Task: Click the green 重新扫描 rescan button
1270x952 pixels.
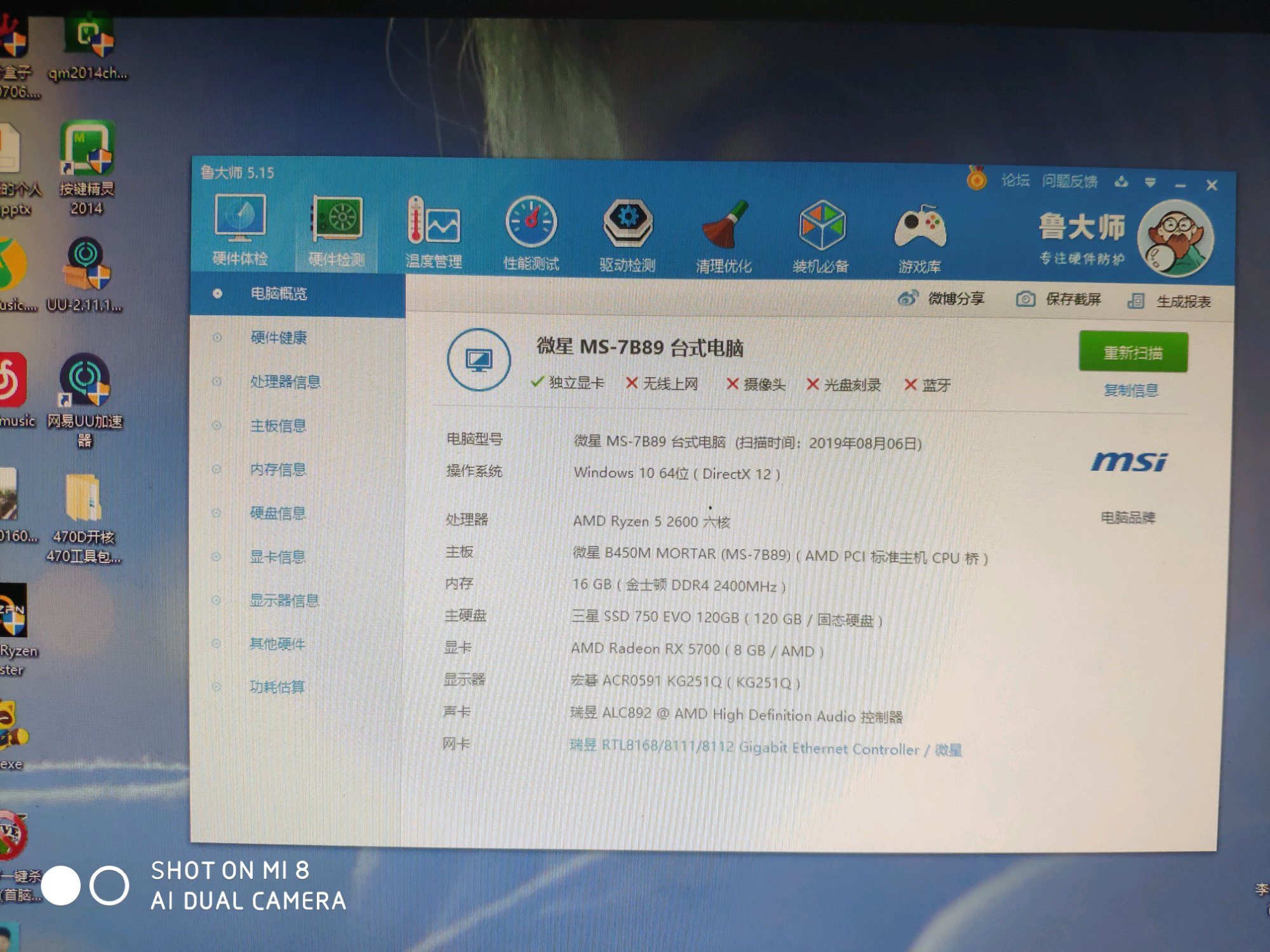Action: click(x=1133, y=352)
